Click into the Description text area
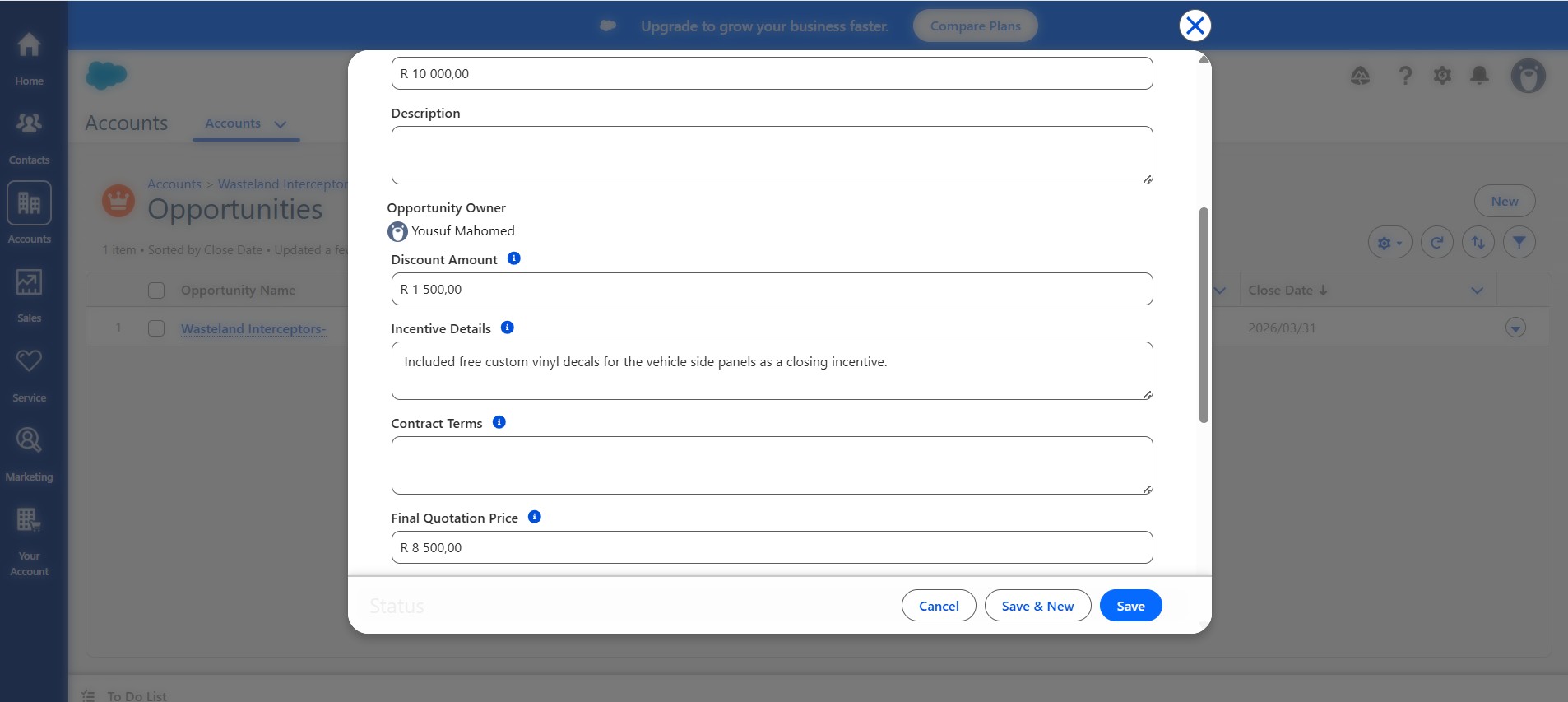 tap(772, 155)
